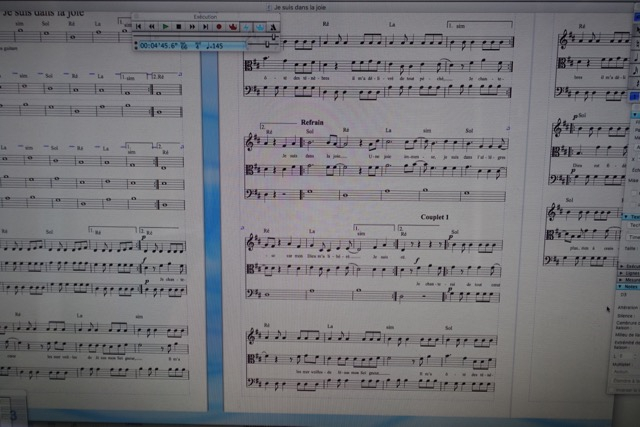Click the Tech font field in Texte section

[635, 225]
